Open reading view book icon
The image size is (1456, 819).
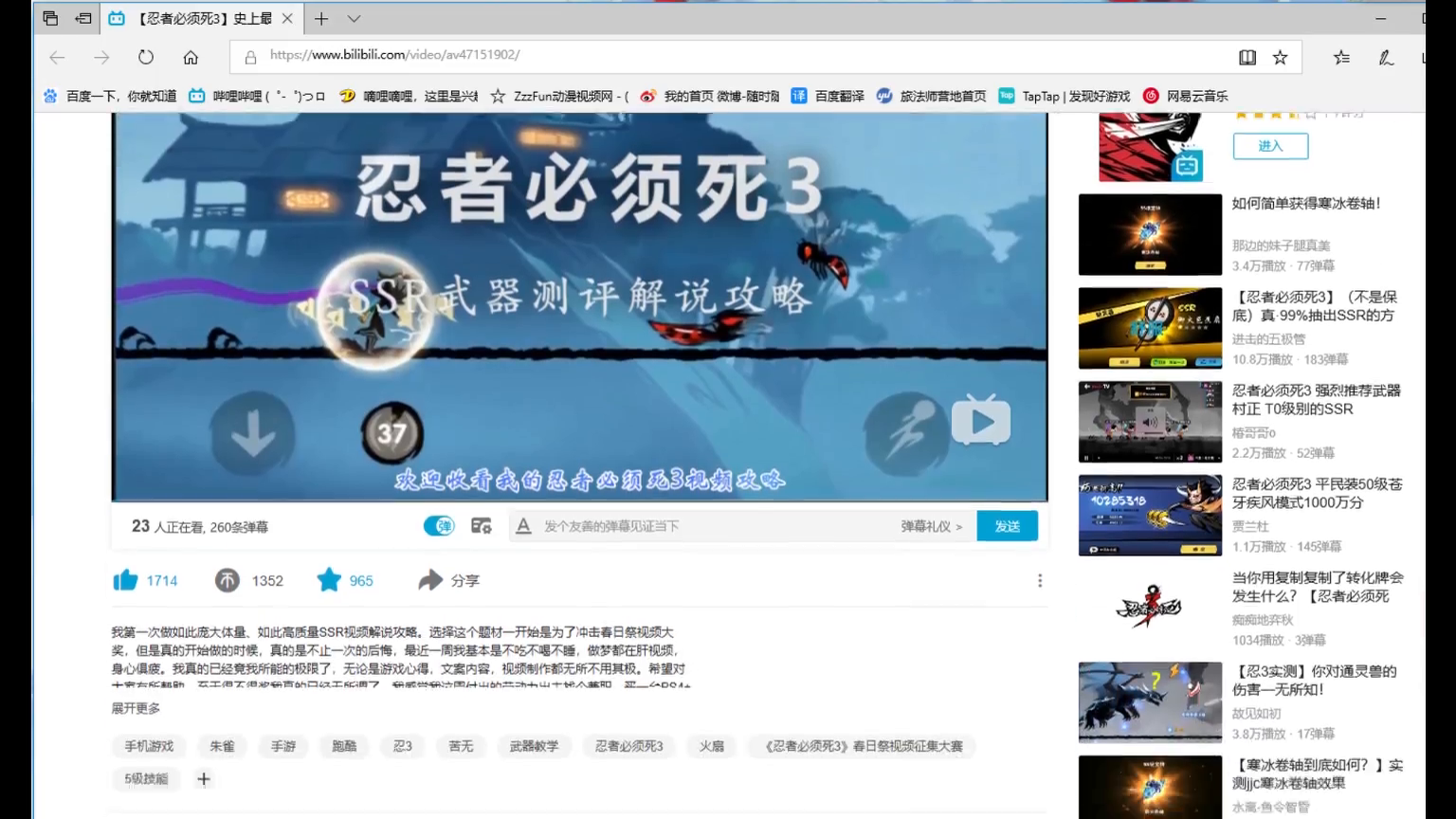click(x=1247, y=57)
